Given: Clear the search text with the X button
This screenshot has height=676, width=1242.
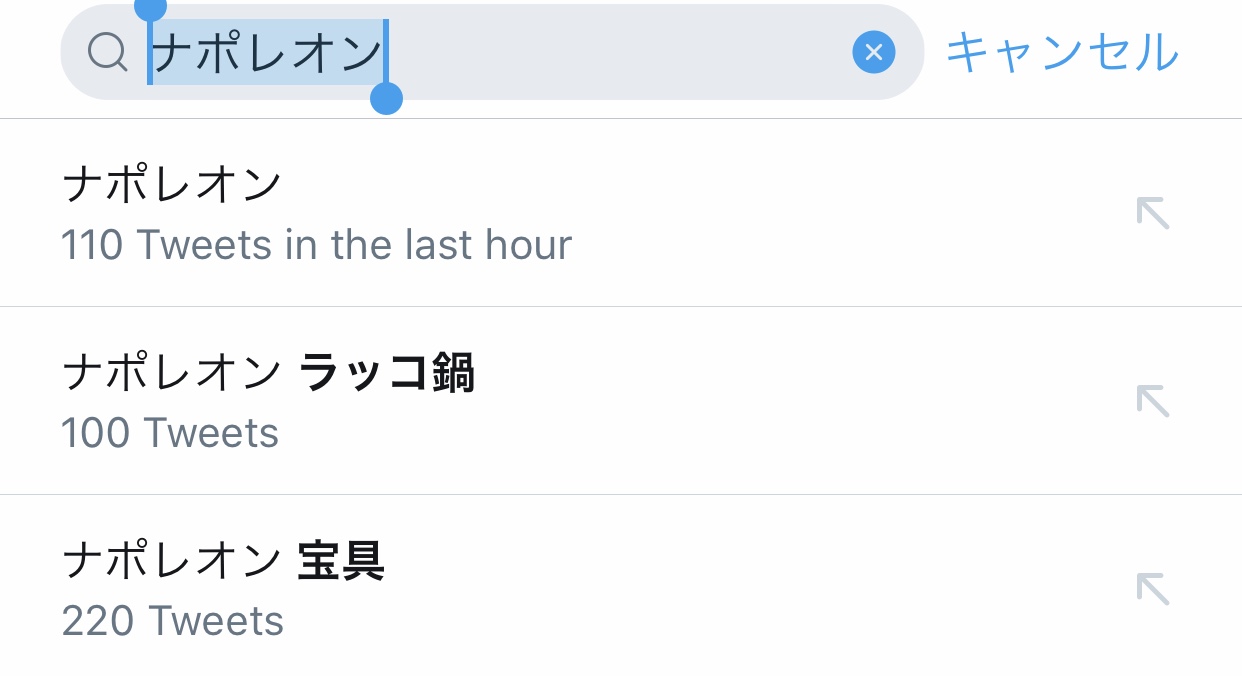Looking at the screenshot, I should click(873, 52).
